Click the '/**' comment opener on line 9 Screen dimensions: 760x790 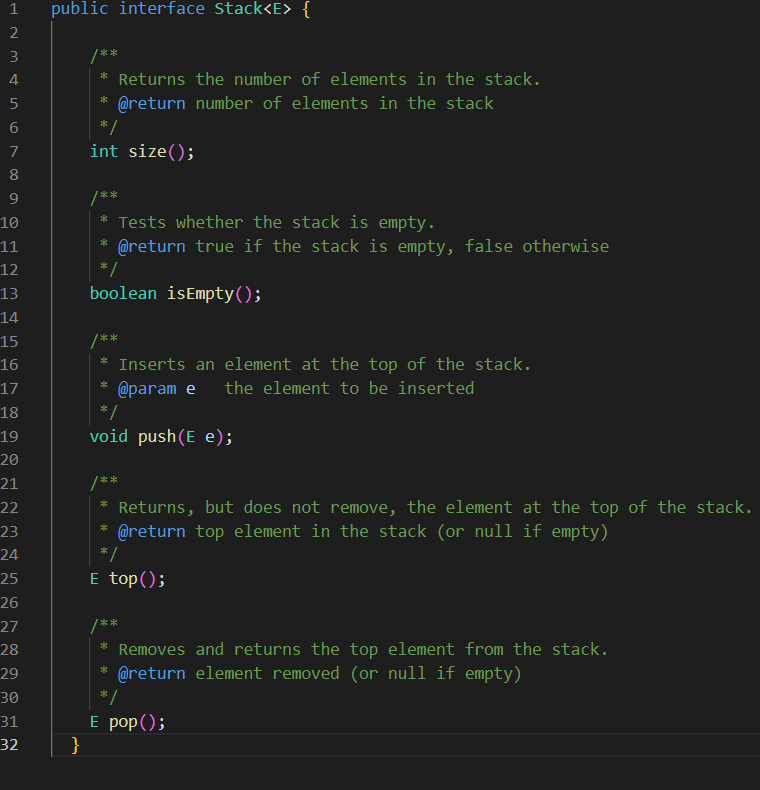[x=104, y=198]
